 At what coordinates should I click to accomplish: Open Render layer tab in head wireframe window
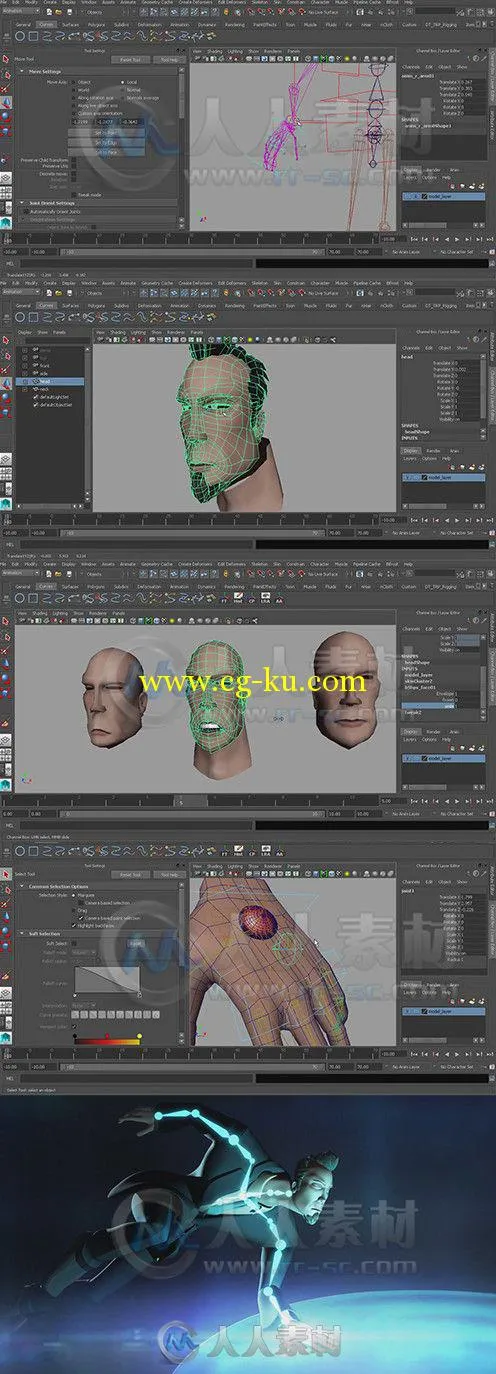click(x=434, y=450)
